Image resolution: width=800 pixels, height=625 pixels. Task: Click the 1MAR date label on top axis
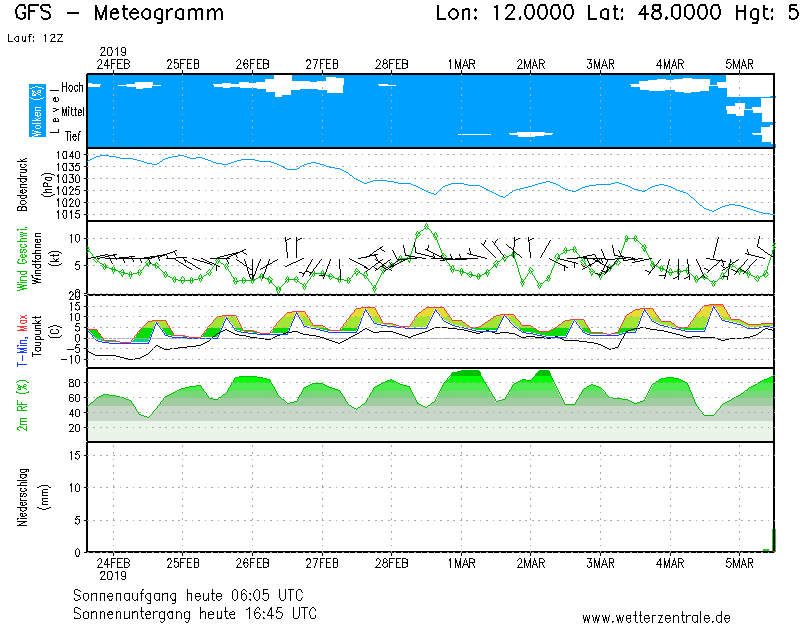click(461, 64)
